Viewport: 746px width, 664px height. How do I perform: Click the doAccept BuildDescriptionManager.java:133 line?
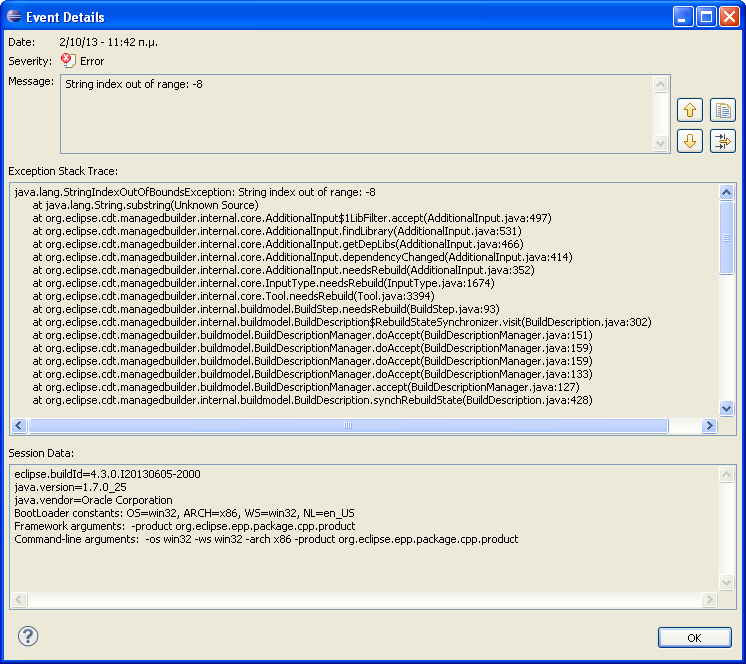point(312,374)
